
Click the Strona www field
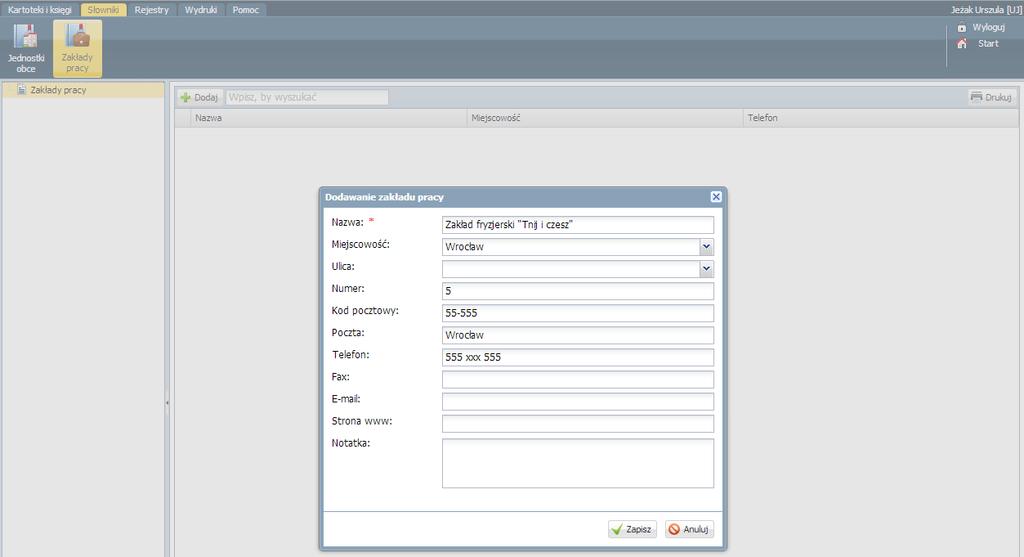click(x=578, y=424)
